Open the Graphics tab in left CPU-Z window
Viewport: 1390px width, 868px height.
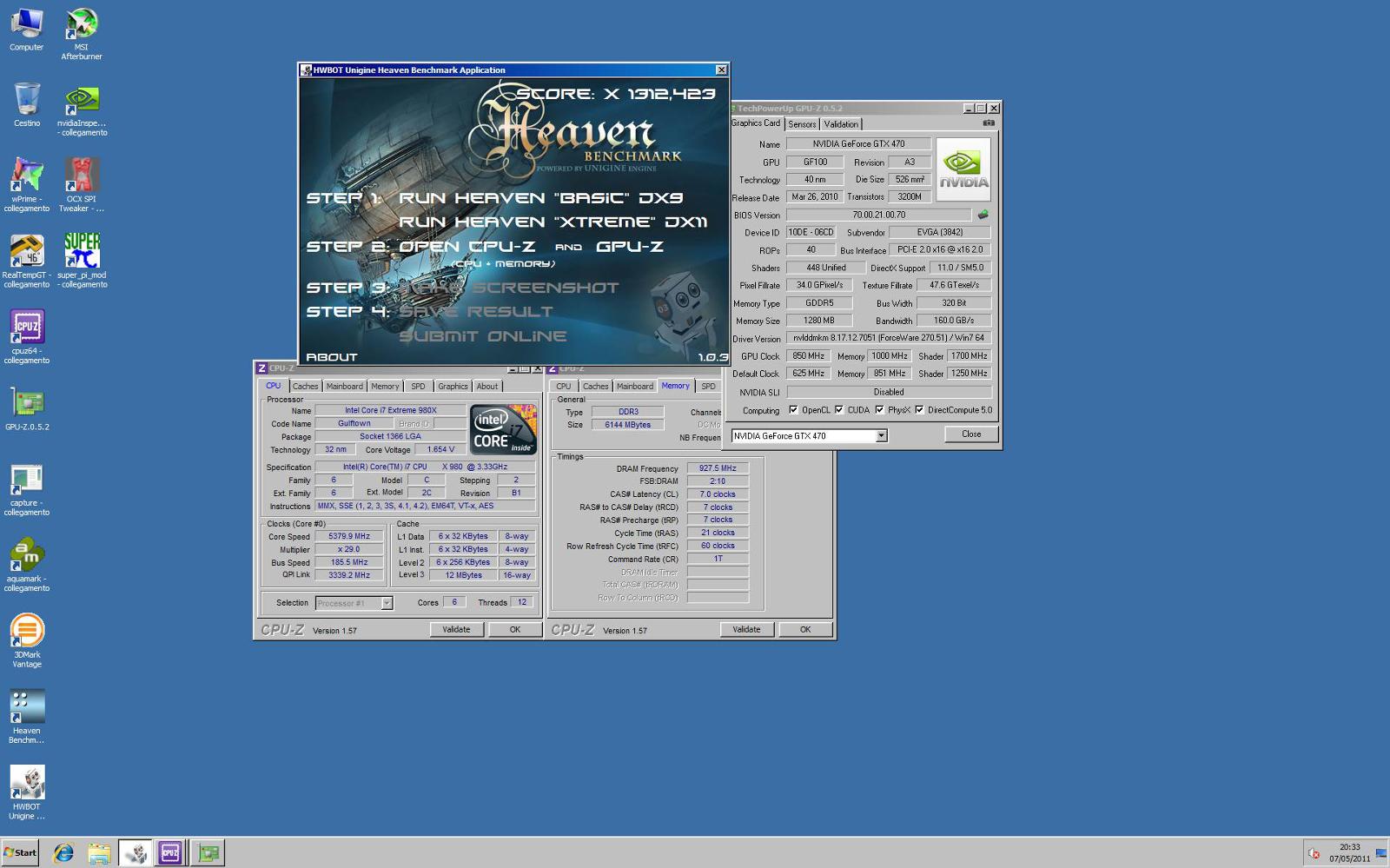click(453, 387)
